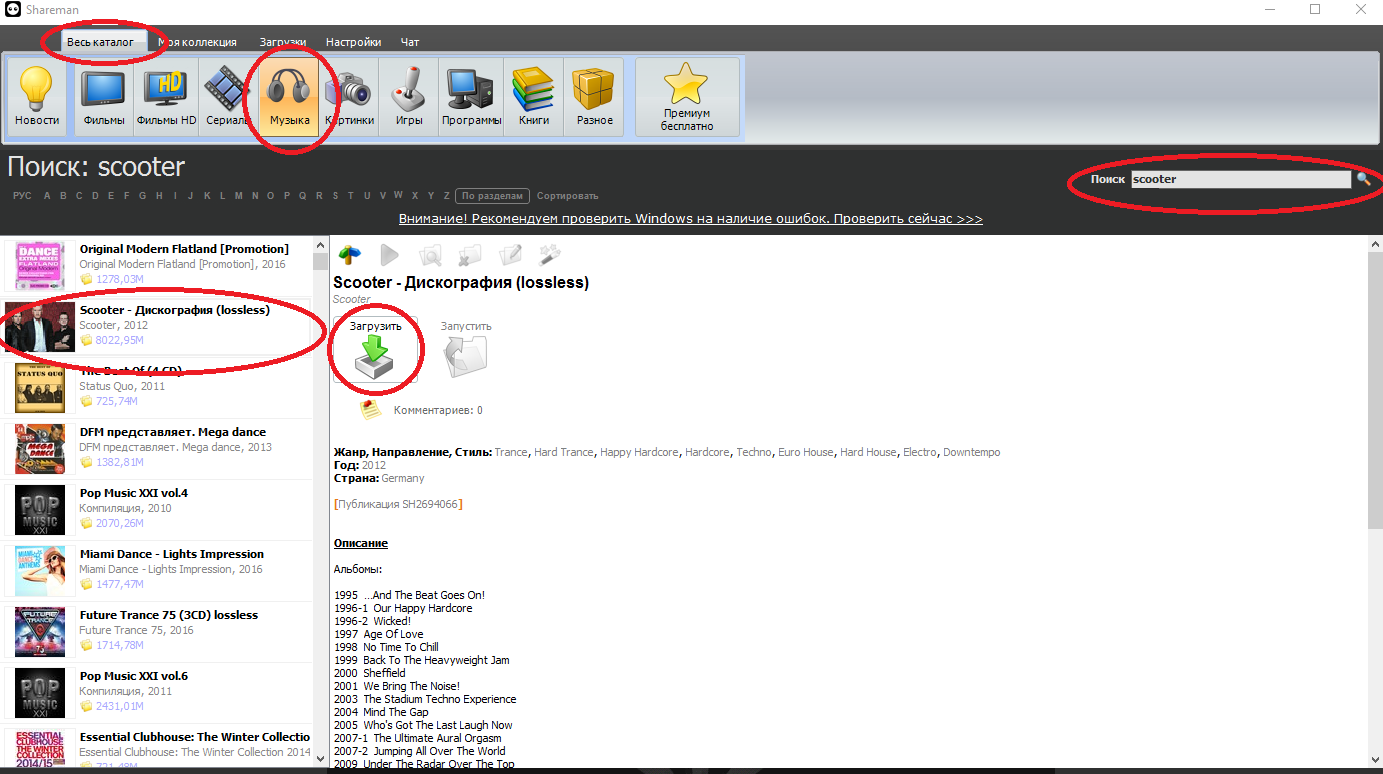The image size is (1383, 774).
Task: Click the Shareman app logo in title bar
Action: click(x=14, y=10)
